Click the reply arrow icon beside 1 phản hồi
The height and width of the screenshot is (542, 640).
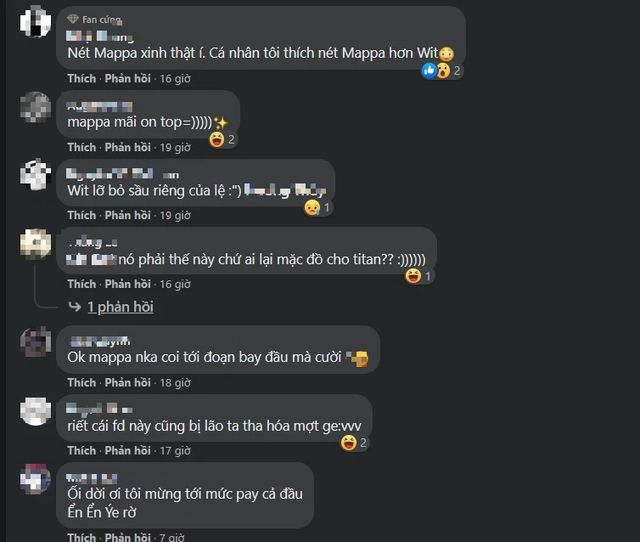coord(75,307)
